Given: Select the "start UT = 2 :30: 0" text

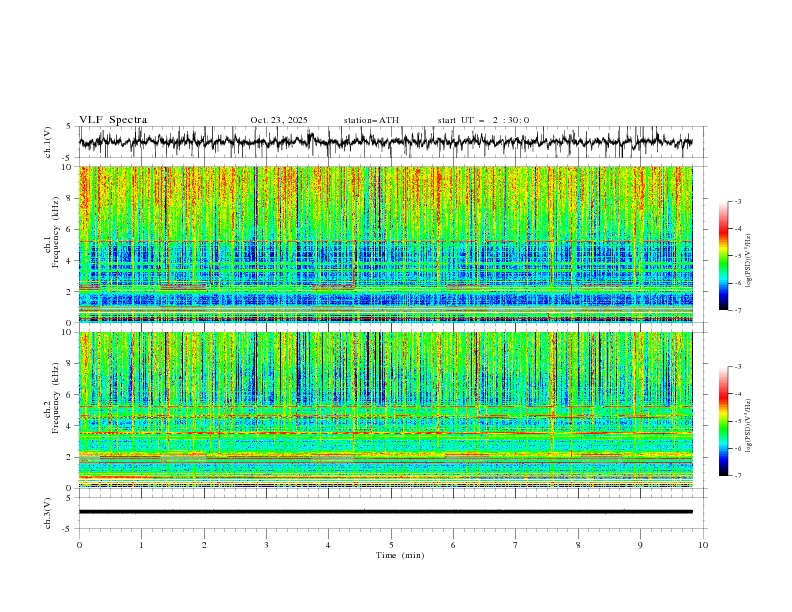Looking at the screenshot, I should pos(483,120).
